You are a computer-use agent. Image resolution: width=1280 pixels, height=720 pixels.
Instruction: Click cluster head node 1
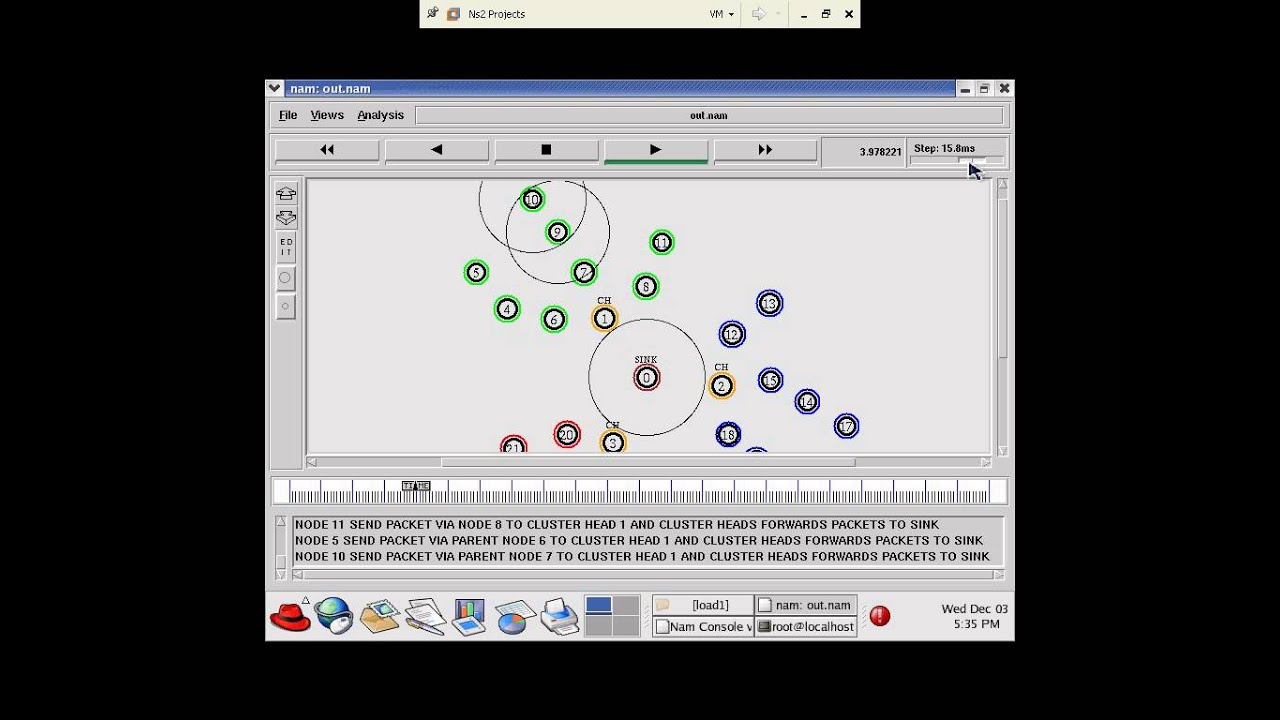coord(604,319)
